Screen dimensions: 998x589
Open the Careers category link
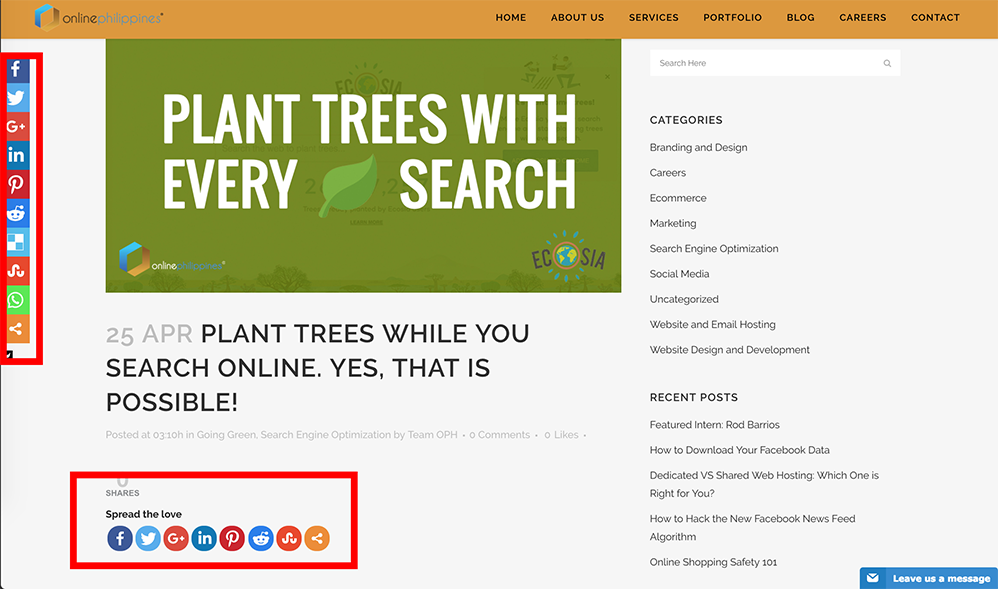[668, 173]
